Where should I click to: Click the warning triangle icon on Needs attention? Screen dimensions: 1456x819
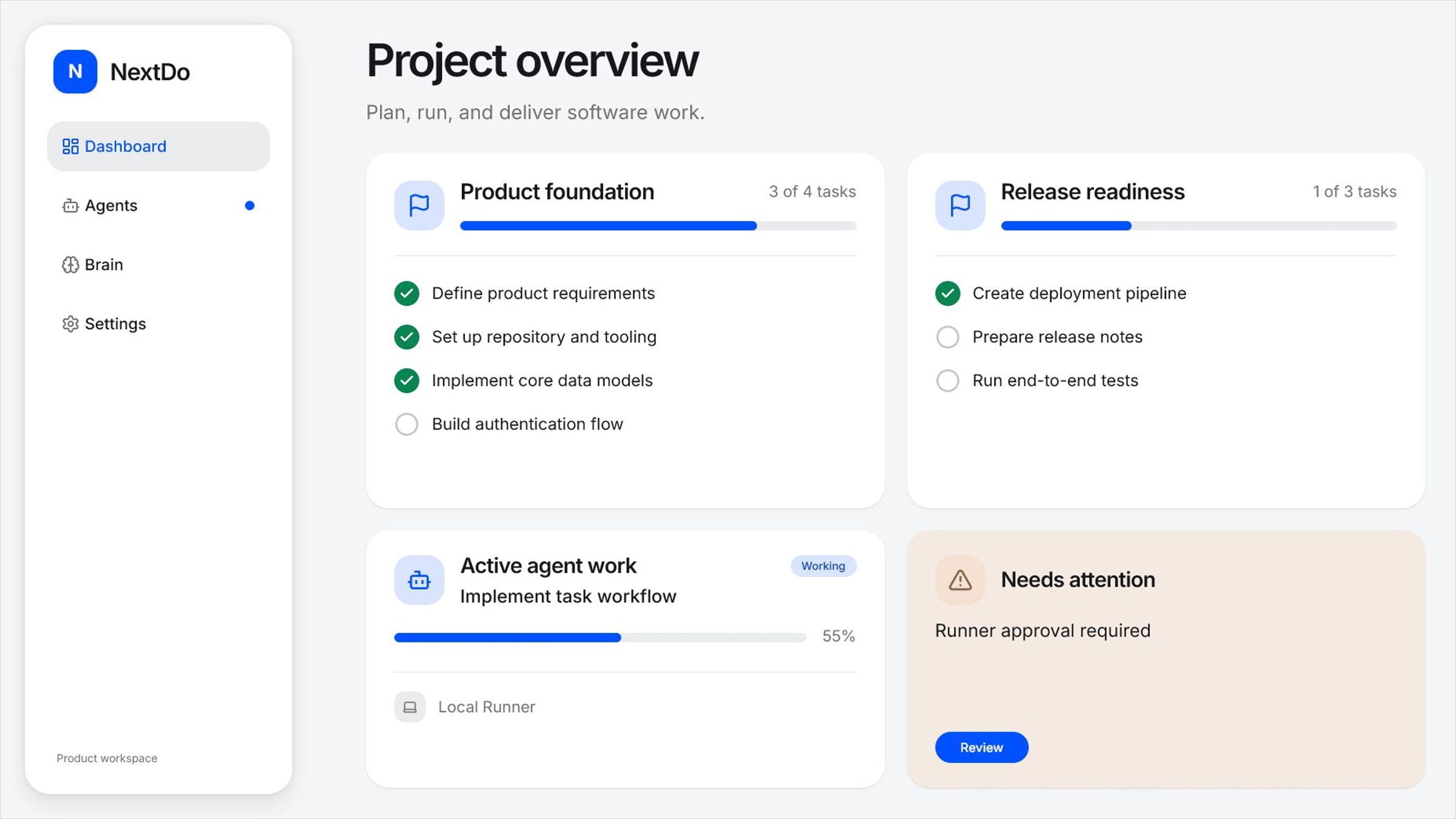pyautogui.click(x=960, y=580)
